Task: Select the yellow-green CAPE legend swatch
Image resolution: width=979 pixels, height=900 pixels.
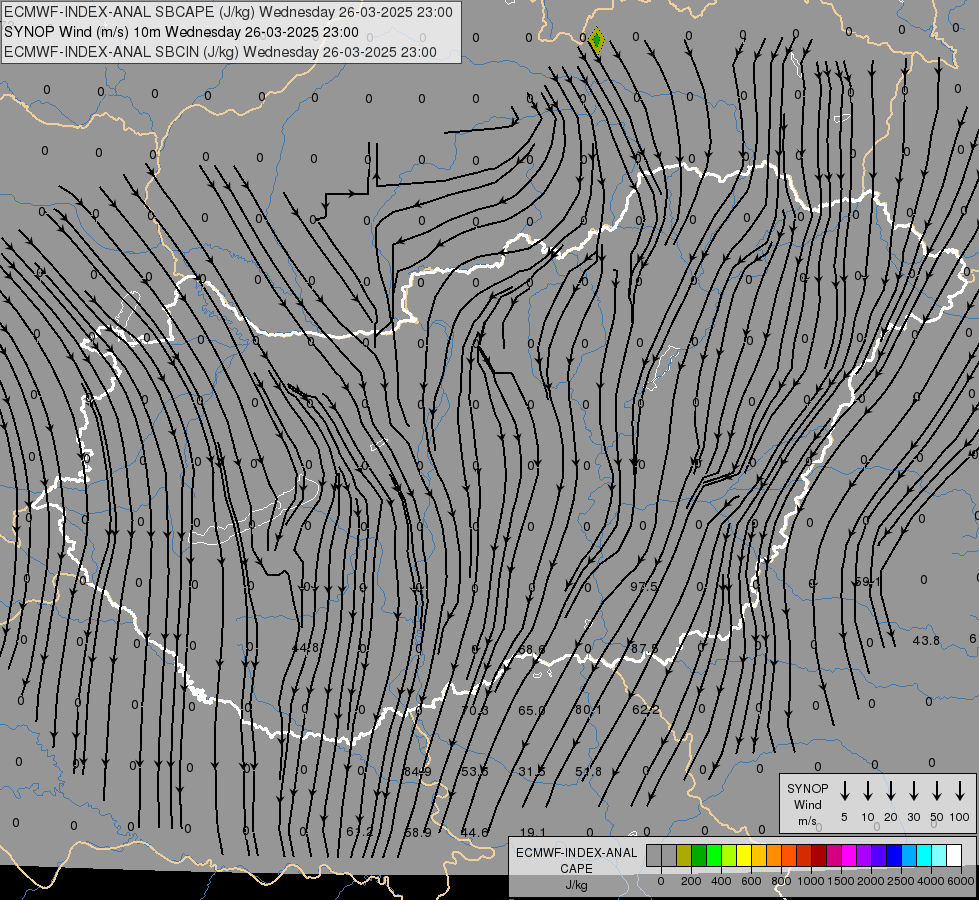Action: tap(729, 855)
